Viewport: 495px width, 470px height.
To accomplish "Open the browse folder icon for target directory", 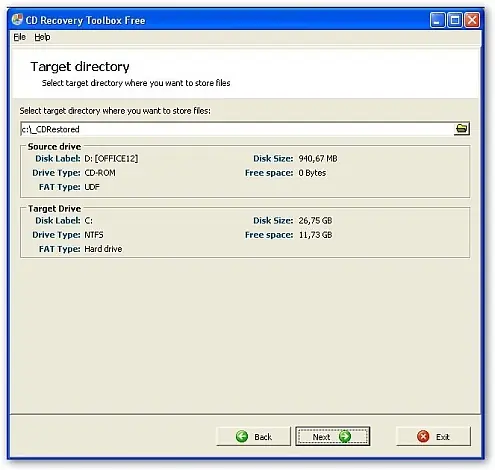I will tap(462, 129).
